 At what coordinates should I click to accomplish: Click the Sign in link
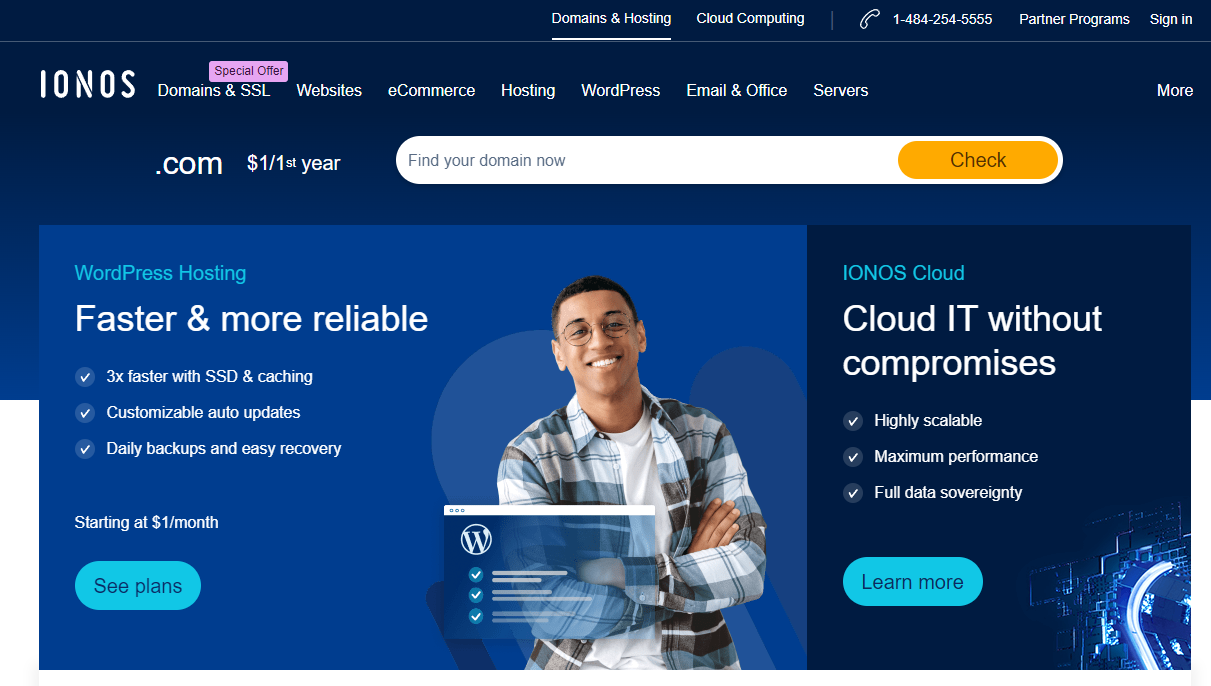(1171, 19)
